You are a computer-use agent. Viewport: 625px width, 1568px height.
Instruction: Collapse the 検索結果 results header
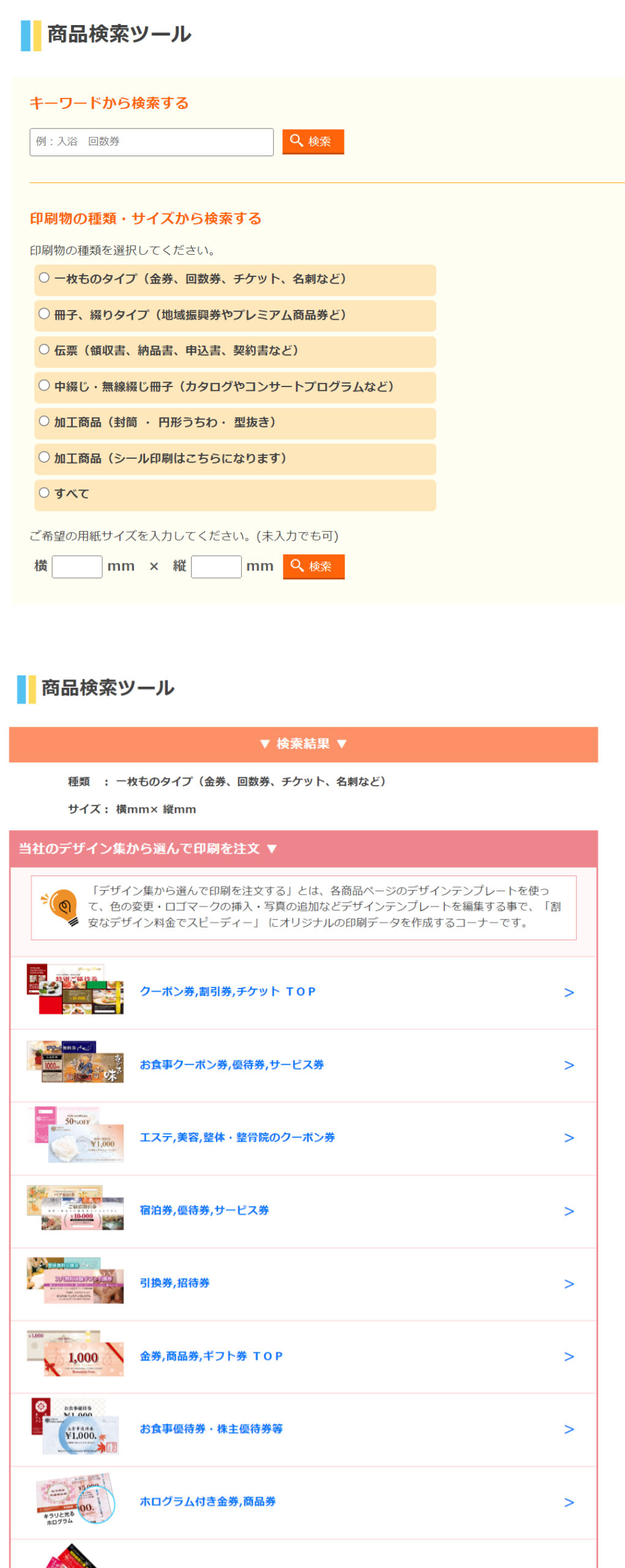coord(303,744)
